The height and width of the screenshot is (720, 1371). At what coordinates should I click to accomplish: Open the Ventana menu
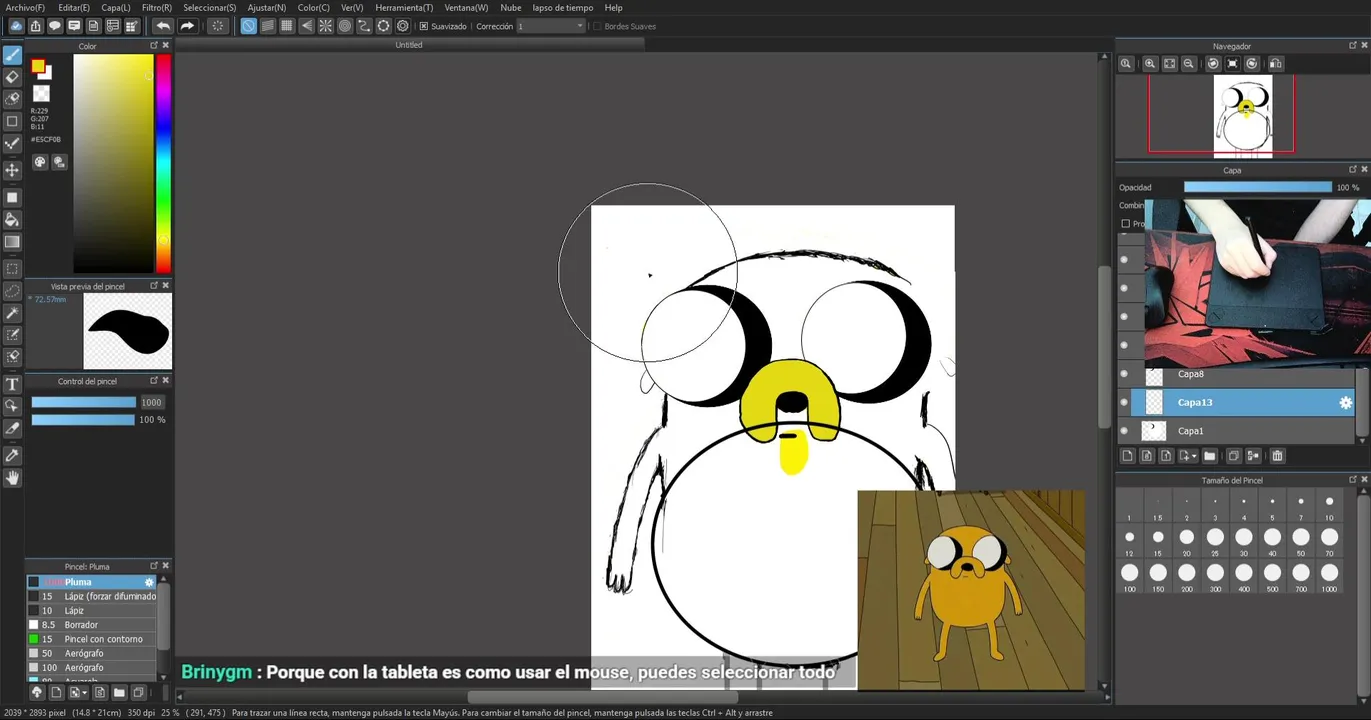(466, 7)
